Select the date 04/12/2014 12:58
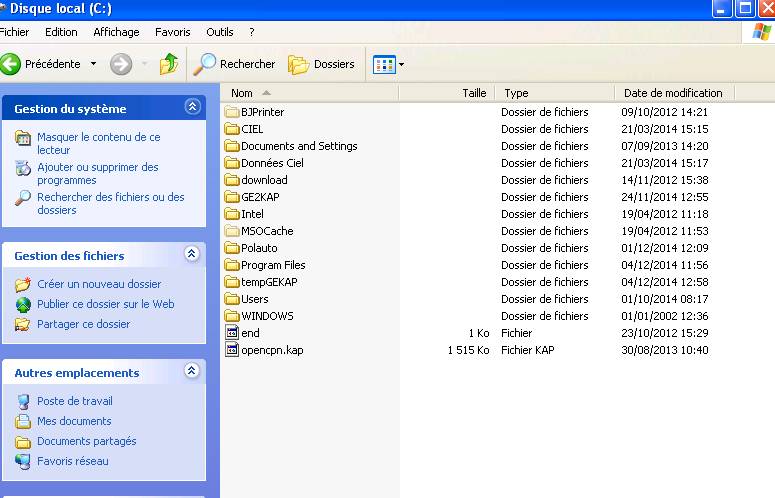The height and width of the screenshot is (498, 775). [x=665, y=282]
